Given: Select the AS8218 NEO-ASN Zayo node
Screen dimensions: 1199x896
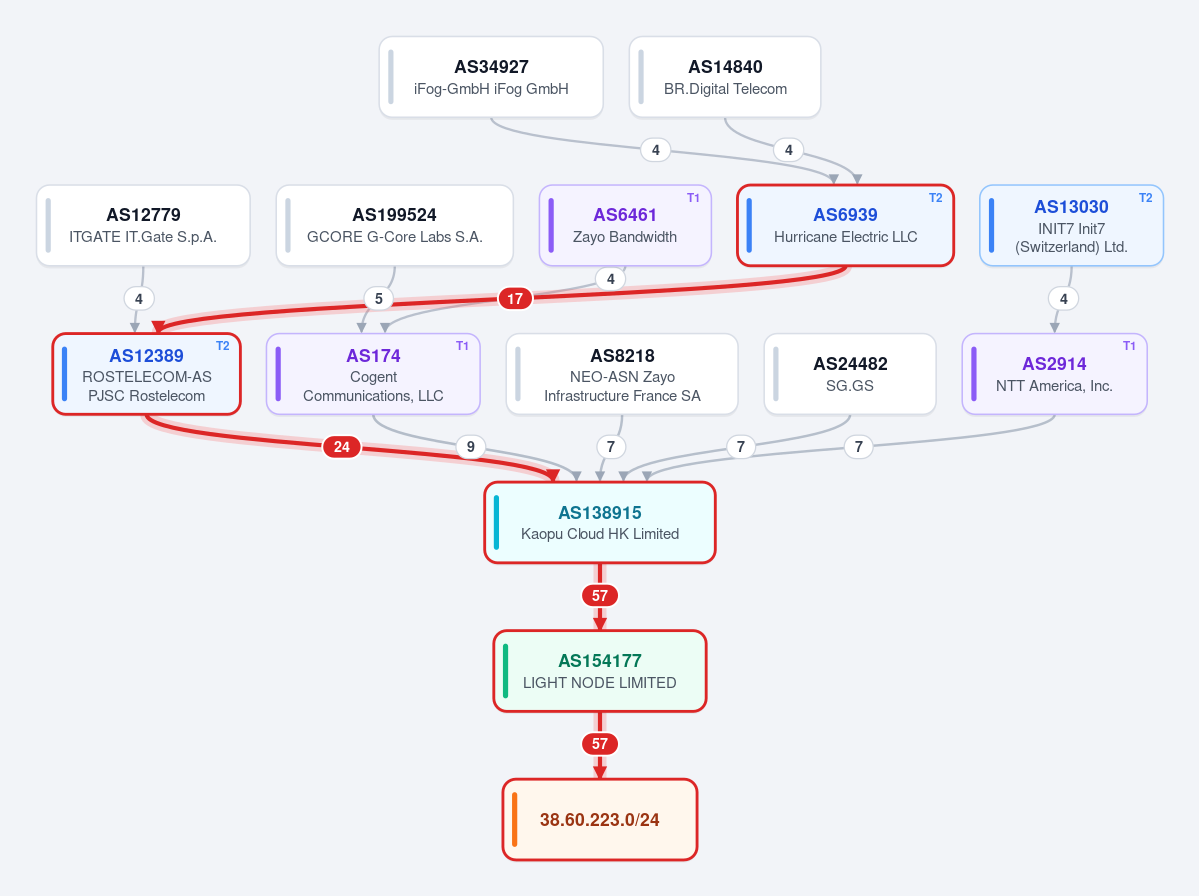Looking at the screenshot, I should point(622,374).
